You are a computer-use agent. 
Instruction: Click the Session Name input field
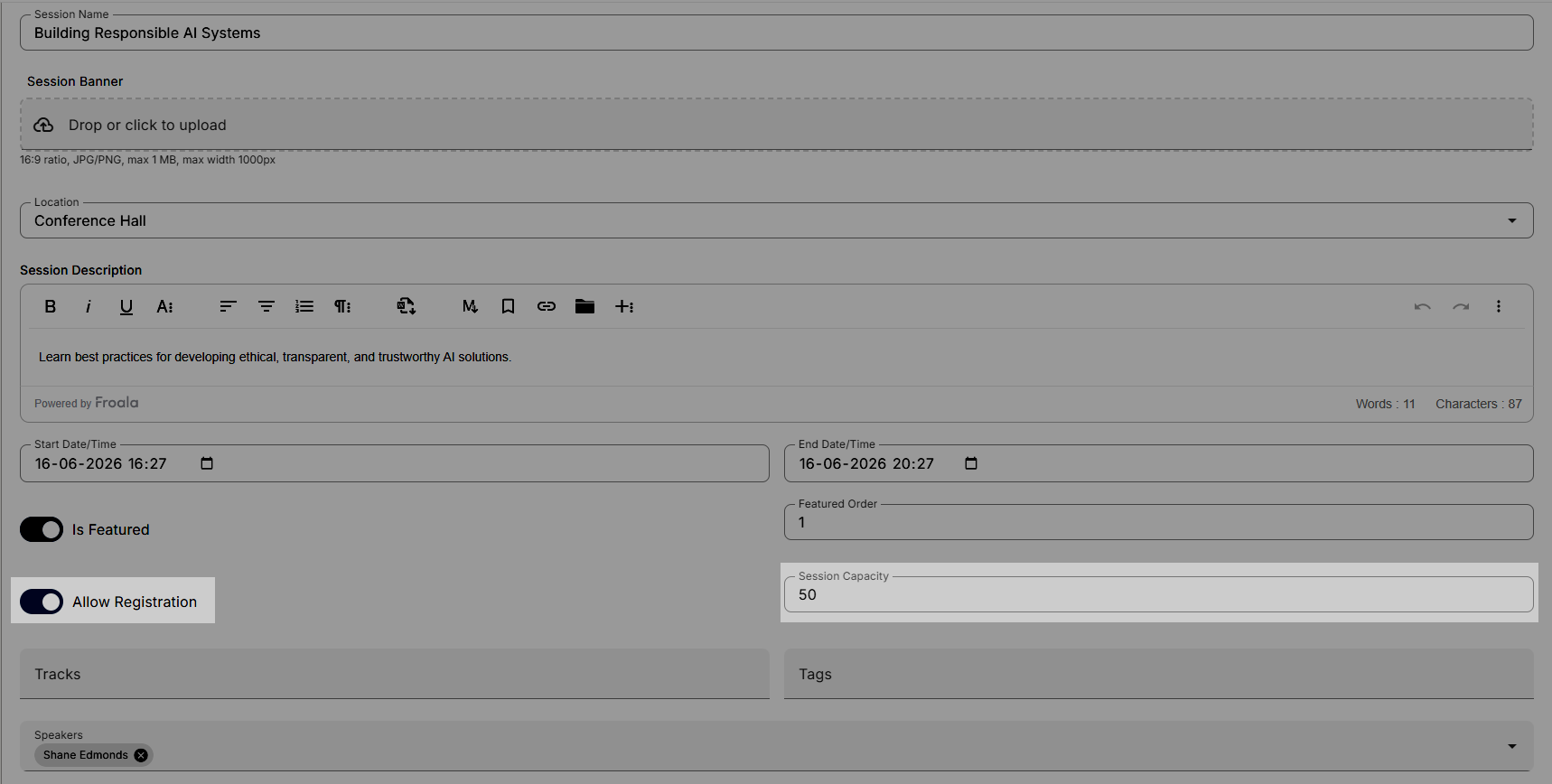(x=777, y=33)
